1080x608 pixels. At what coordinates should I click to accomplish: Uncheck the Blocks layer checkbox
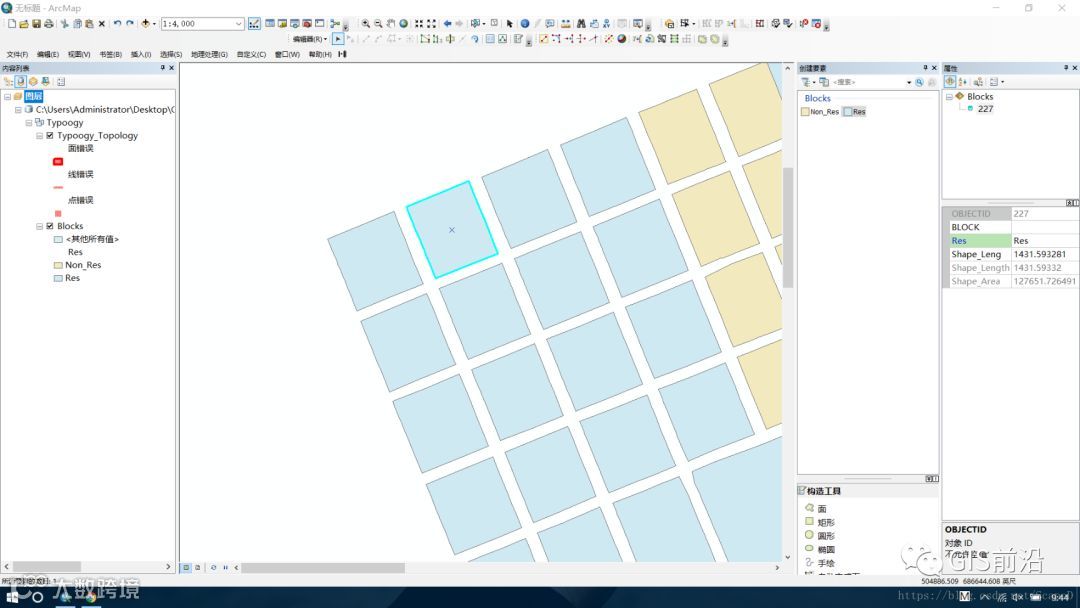(x=50, y=226)
